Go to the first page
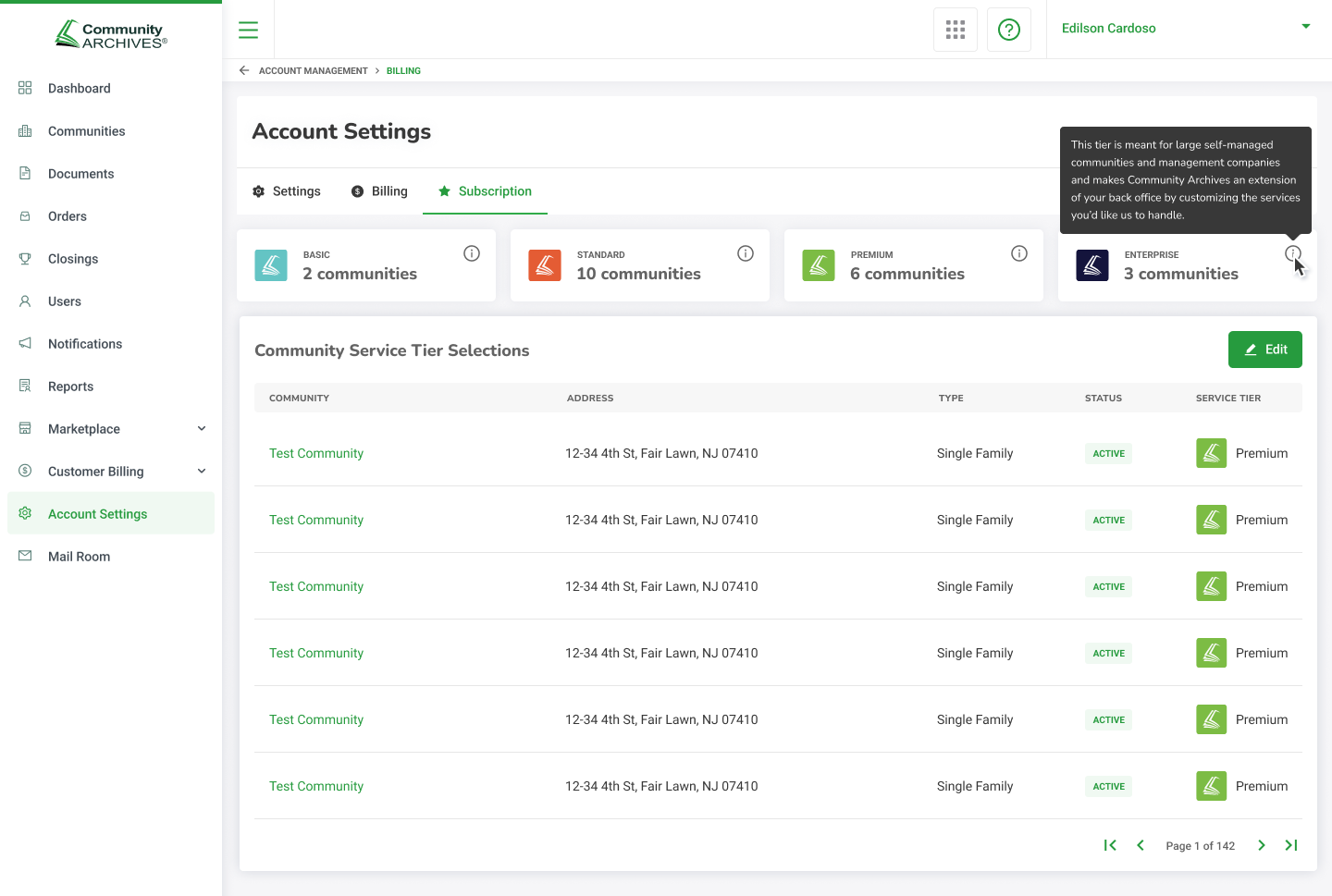The width and height of the screenshot is (1332, 896). click(1110, 845)
